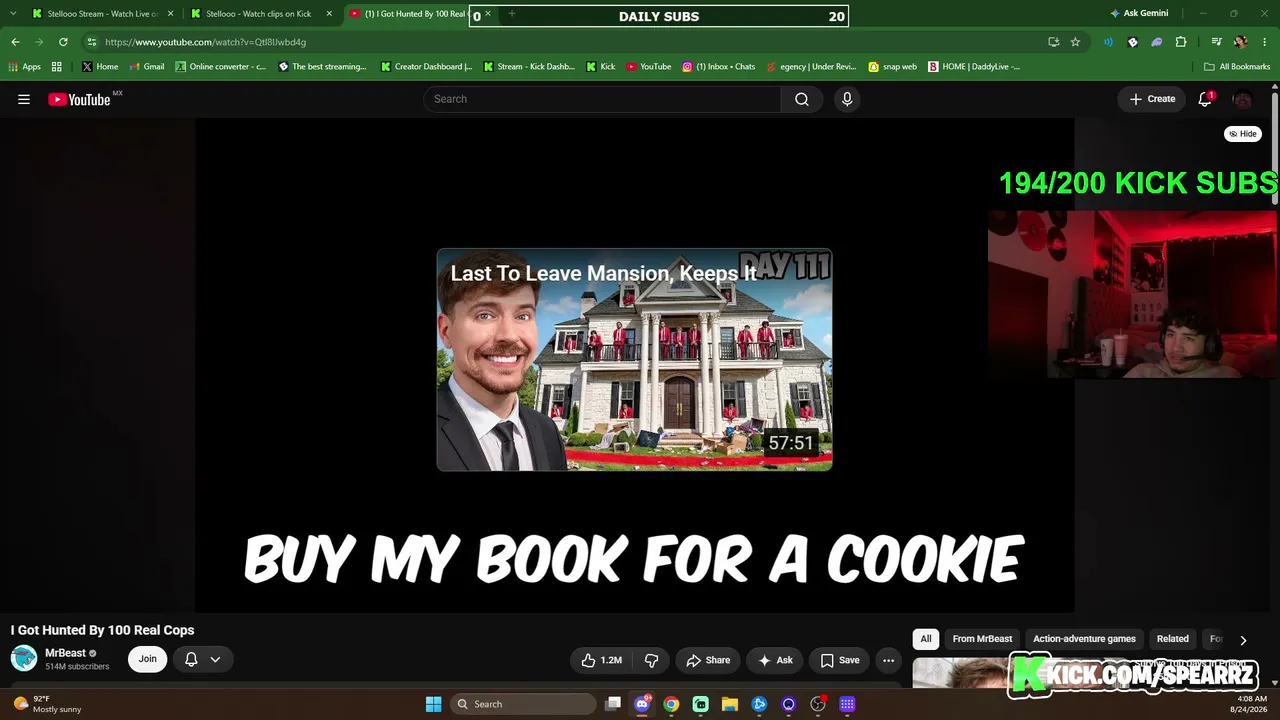The width and height of the screenshot is (1280, 720).
Task: Go to the YouTube home logo
Action: [x=80, y=99]
